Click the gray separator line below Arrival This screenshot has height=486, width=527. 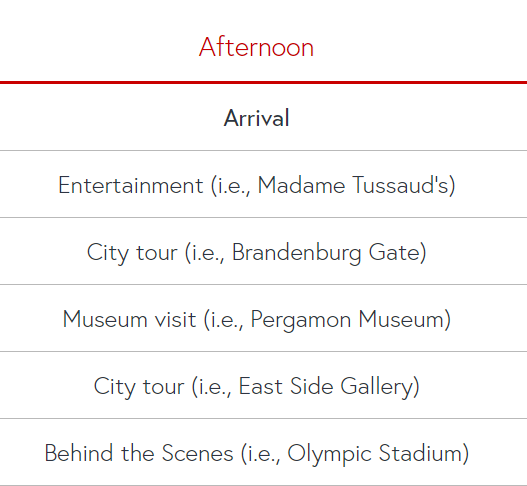pyautogui.click(x=264, y=151)
